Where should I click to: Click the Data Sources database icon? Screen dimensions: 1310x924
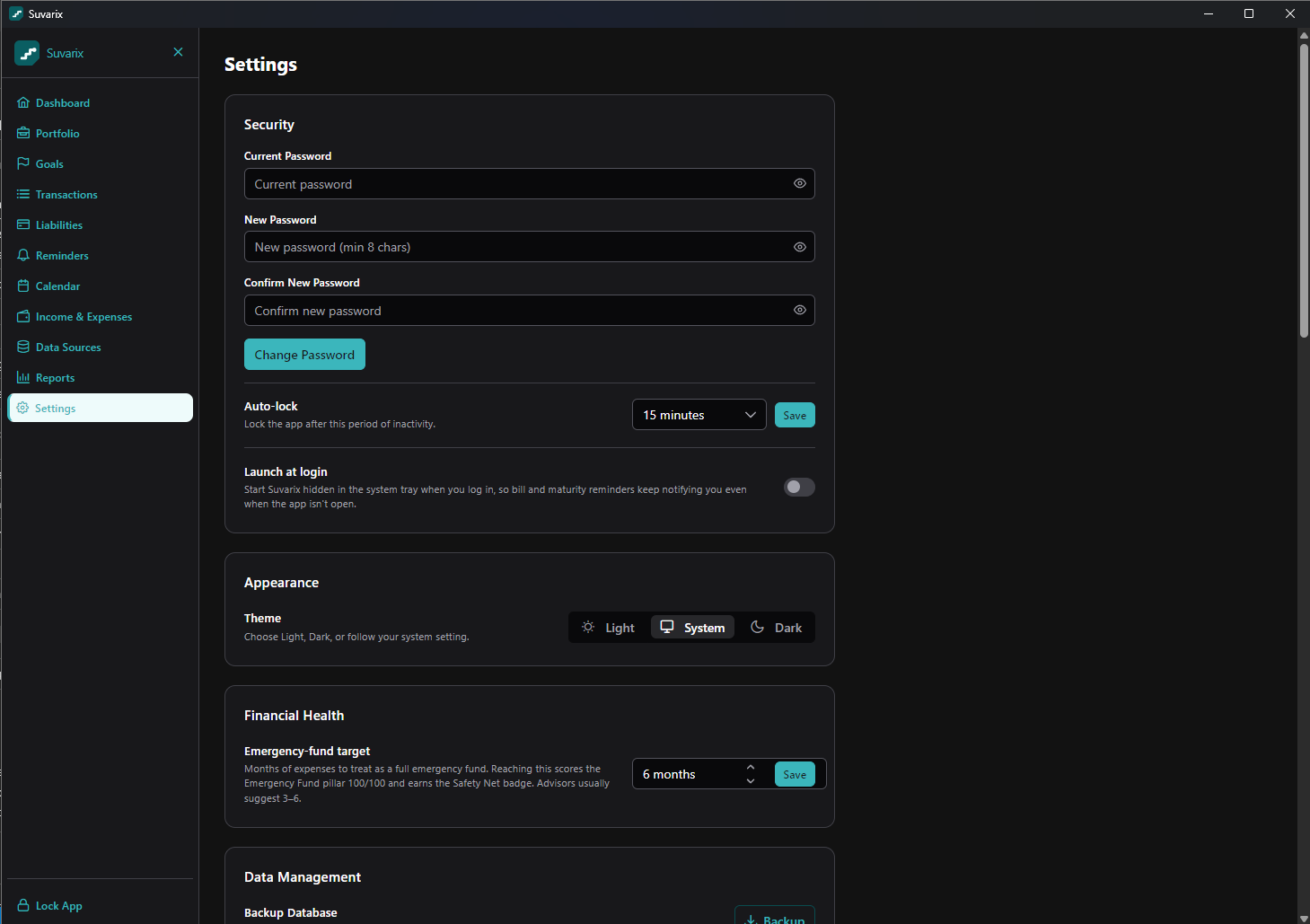(x=23, y=347)
